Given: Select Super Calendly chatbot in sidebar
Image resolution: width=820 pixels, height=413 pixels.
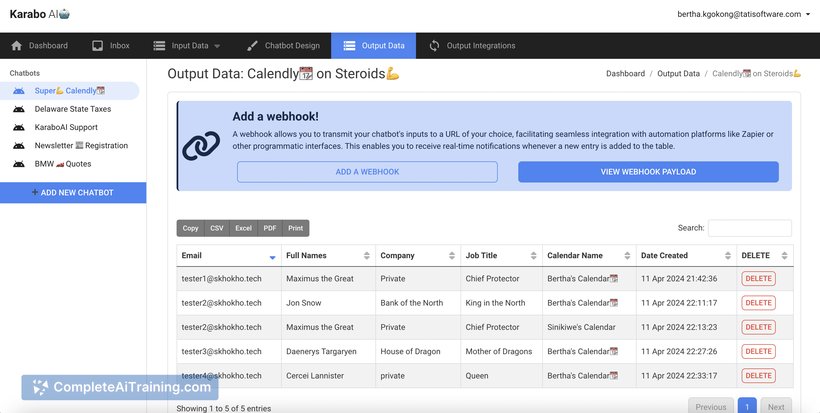Looking at the screenshot, I should [x=70, y=91].
